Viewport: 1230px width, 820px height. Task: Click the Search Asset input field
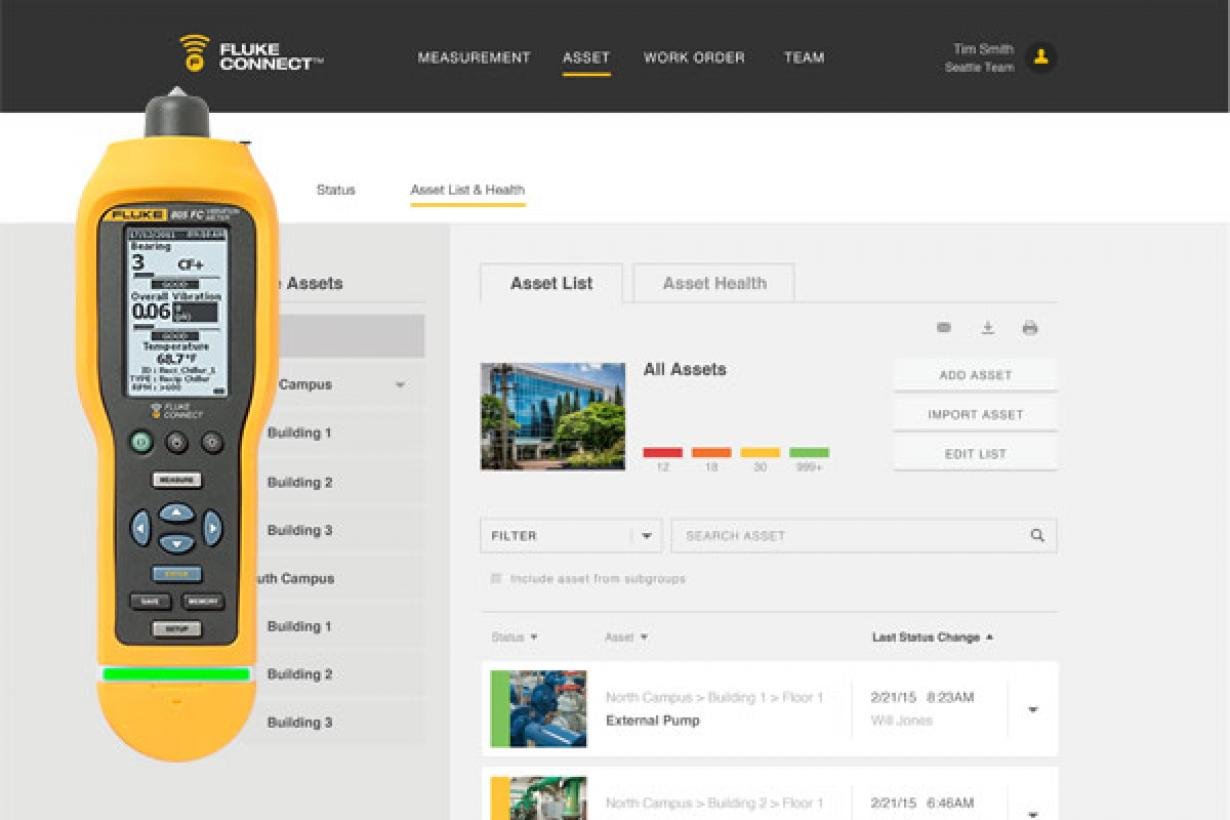(850, 536)
